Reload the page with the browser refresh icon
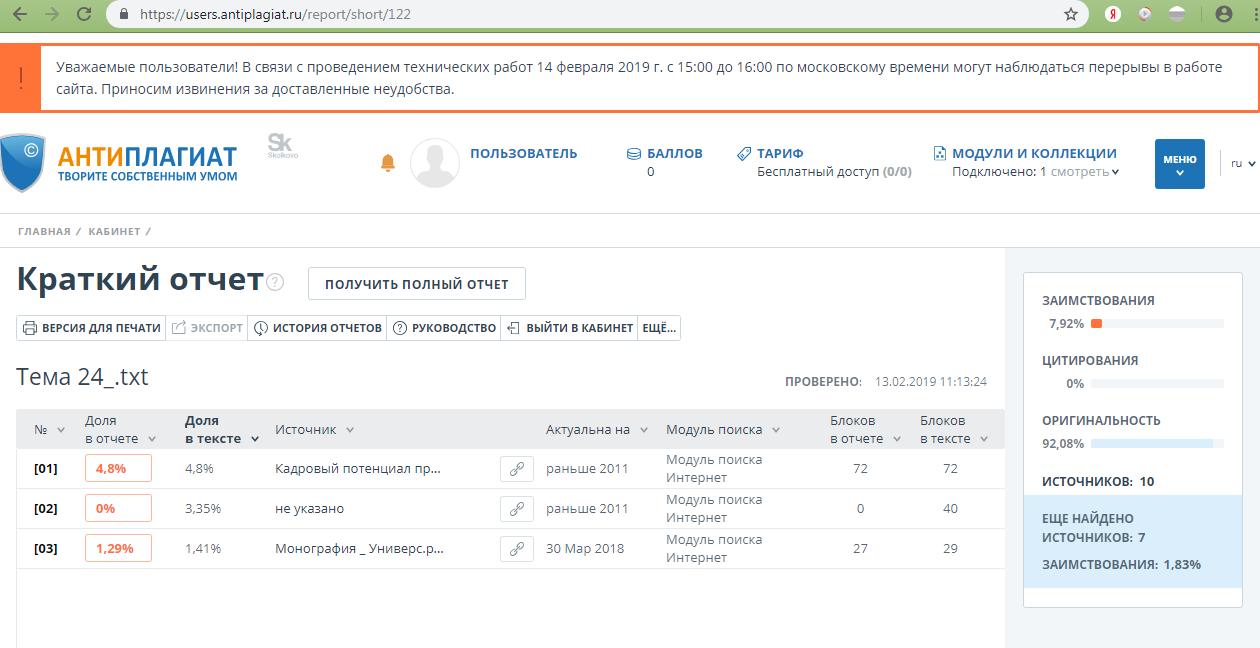 (84, 14)
